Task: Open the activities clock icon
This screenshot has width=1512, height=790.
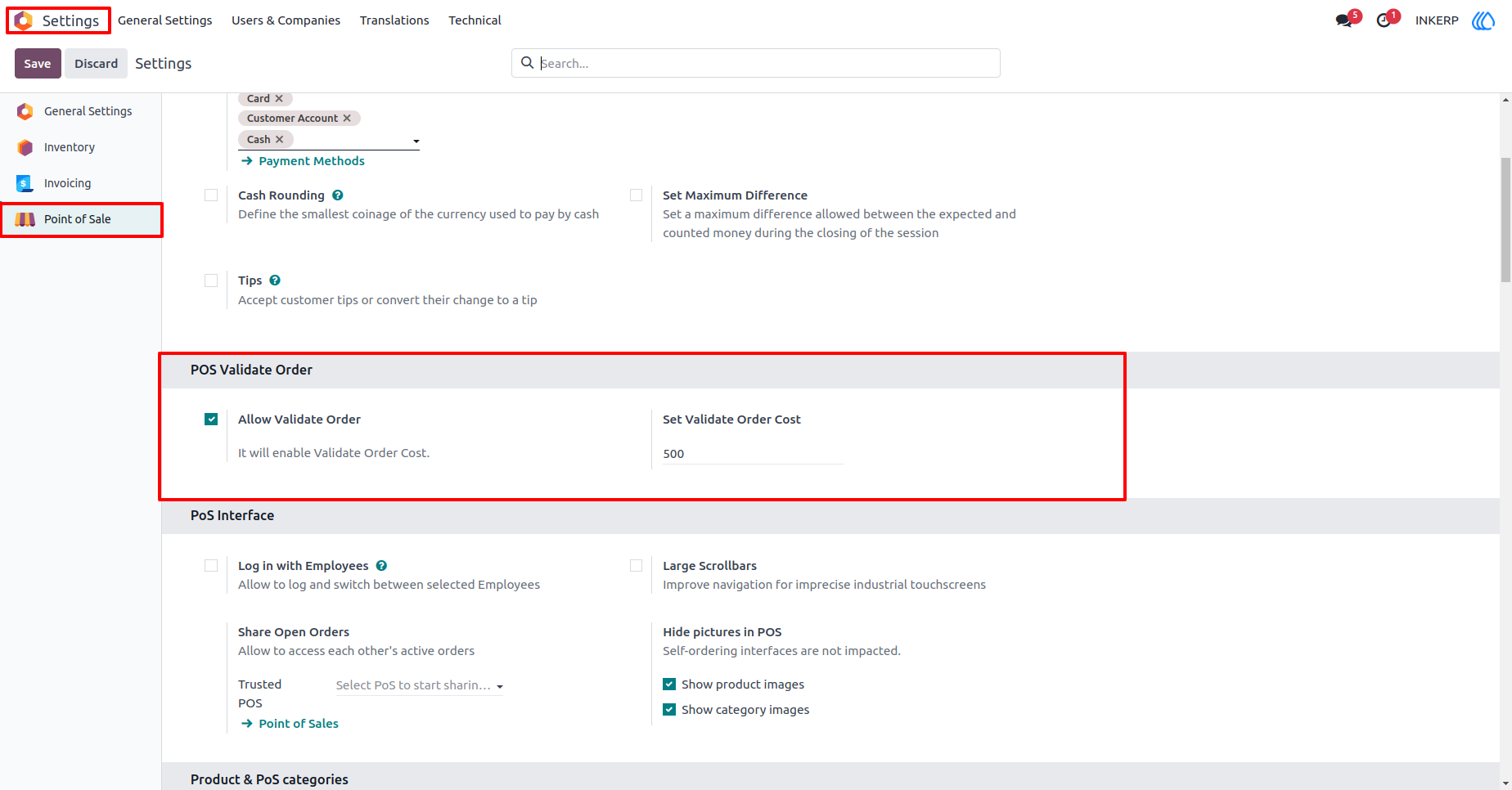Action: (x=1384, y=20)
